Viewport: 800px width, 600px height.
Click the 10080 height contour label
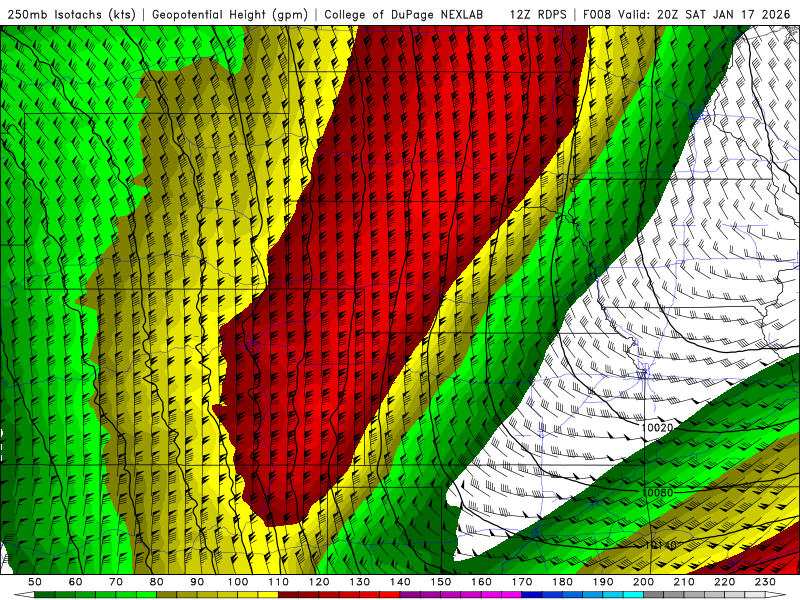[657, 493]
